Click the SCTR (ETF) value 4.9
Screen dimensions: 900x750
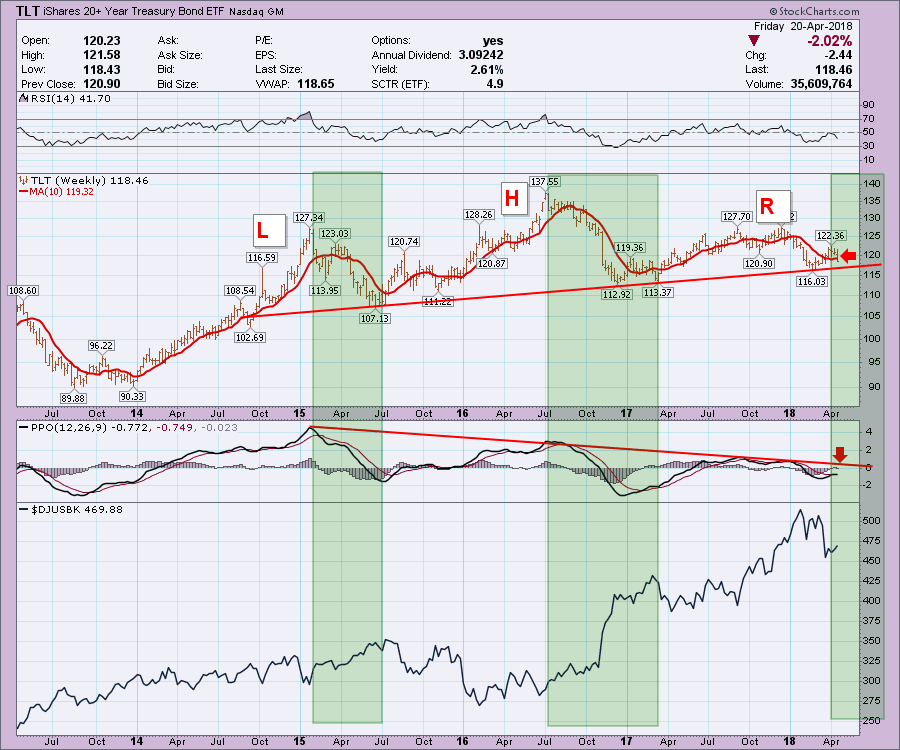495,84
